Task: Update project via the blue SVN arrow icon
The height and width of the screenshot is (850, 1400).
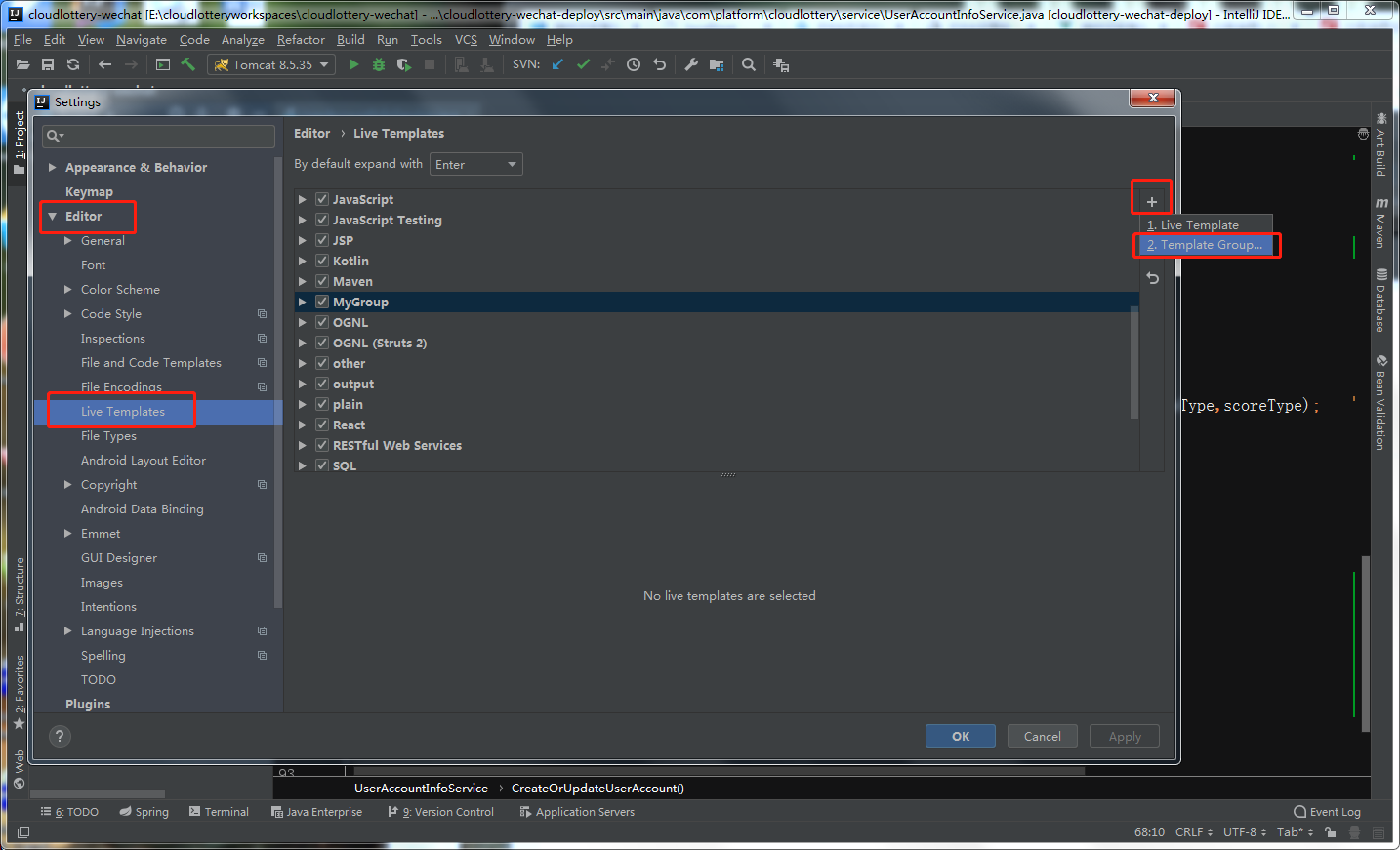Action: [x=557, y=64]
